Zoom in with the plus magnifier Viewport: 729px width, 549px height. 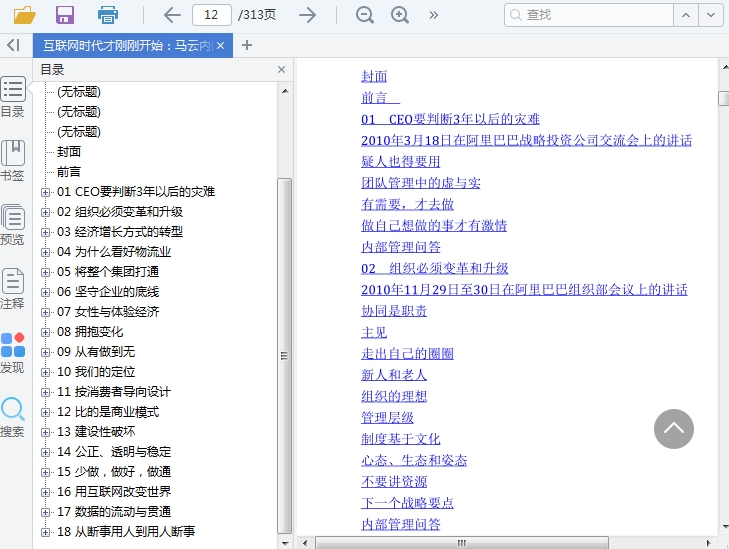400,15
